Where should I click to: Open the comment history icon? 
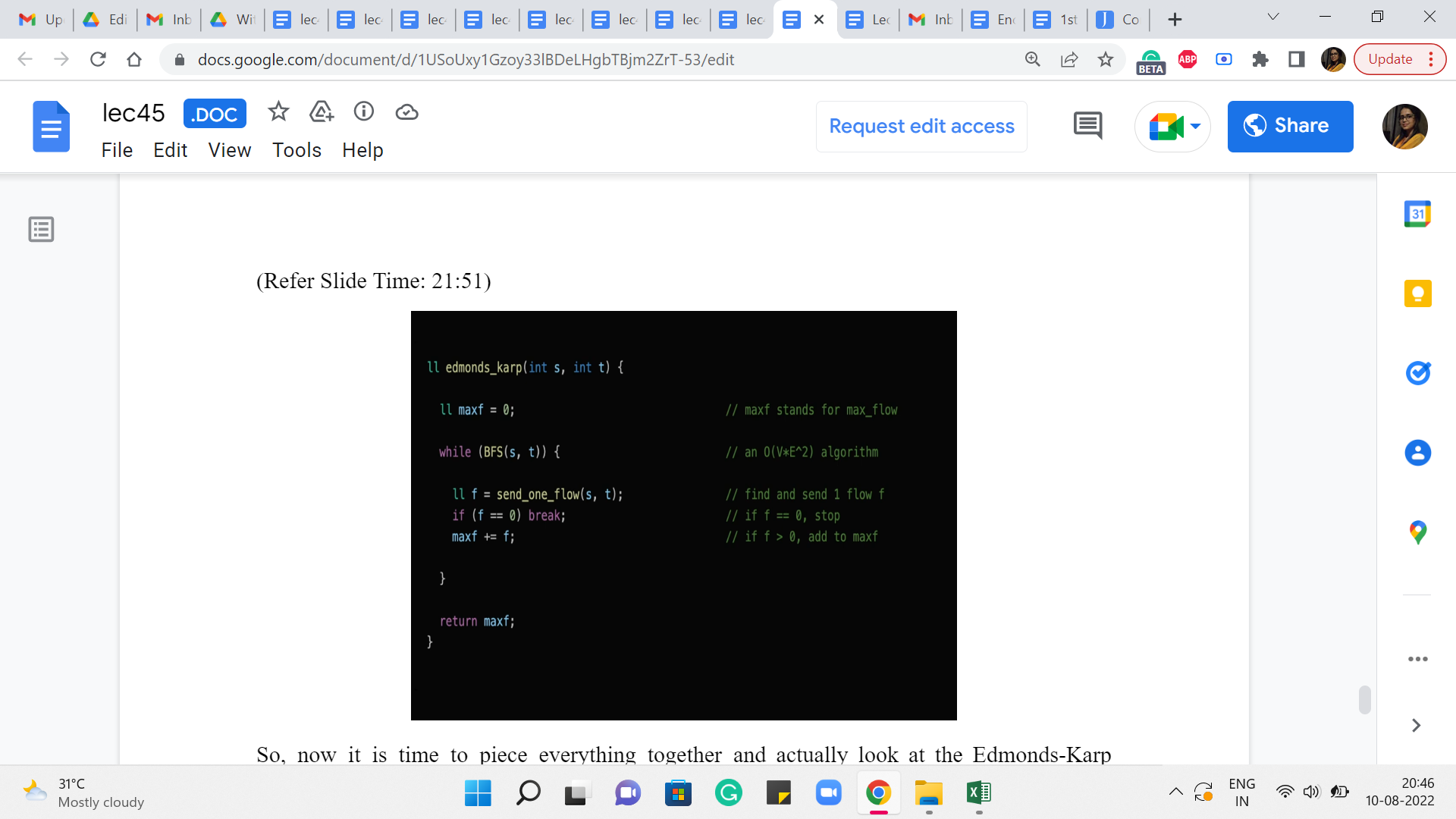1087,126
